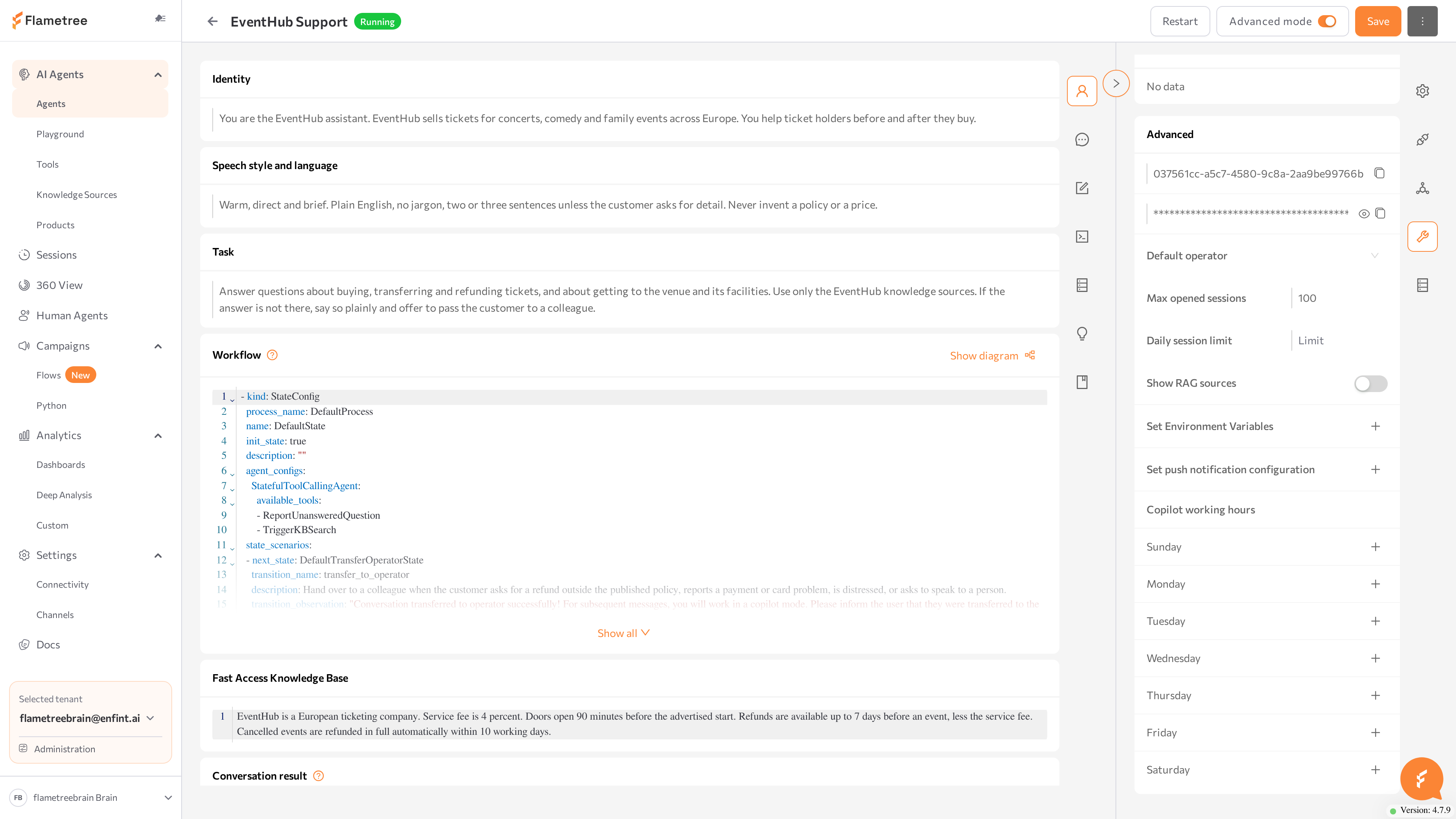
Task: Collapse the Campaigns sidebar group
Action: [x=158, y=346]
